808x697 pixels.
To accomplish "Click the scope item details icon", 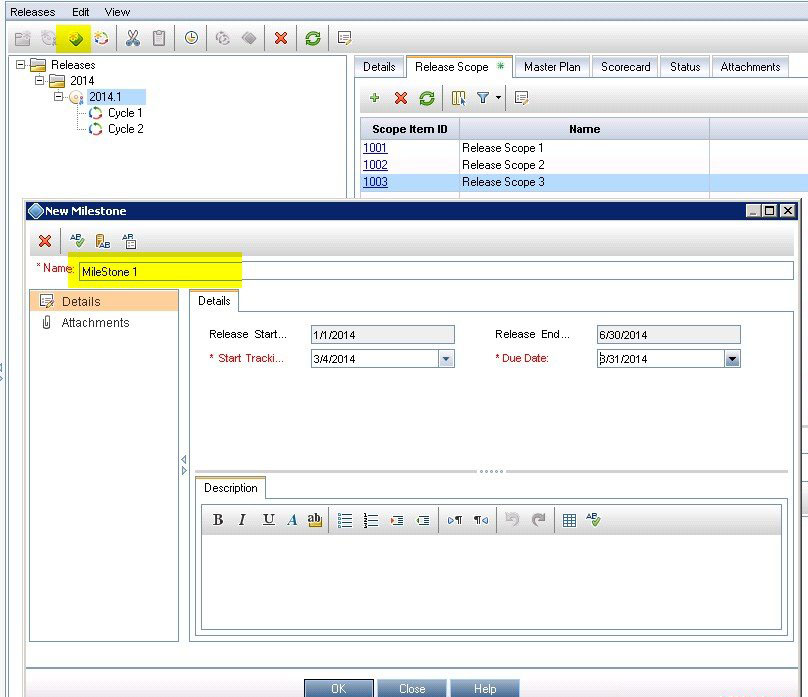I will [521, 98].
